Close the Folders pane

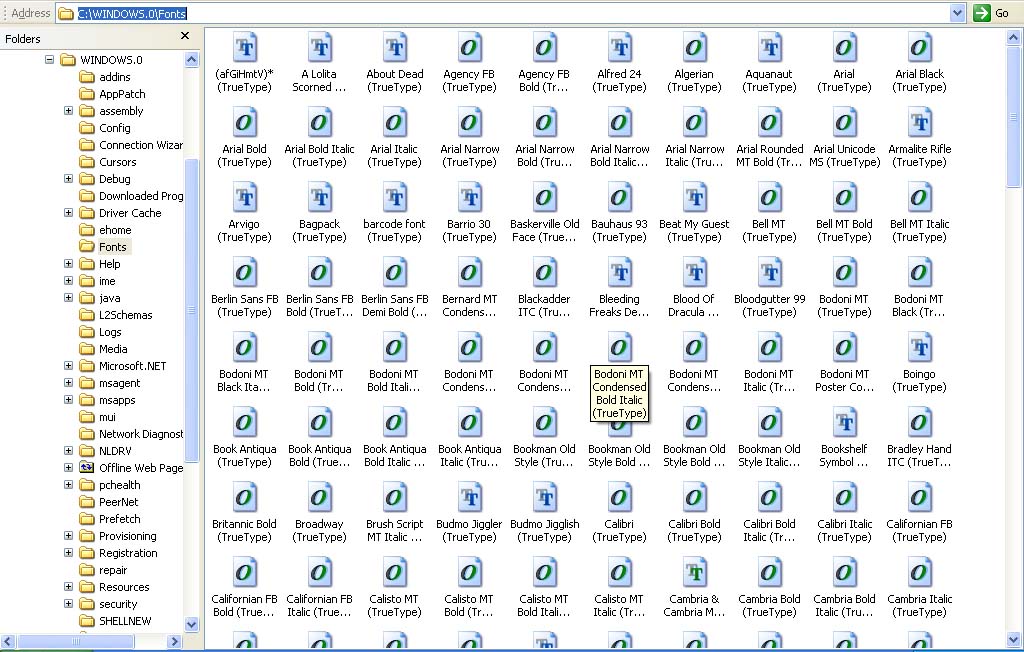point(185,36)
